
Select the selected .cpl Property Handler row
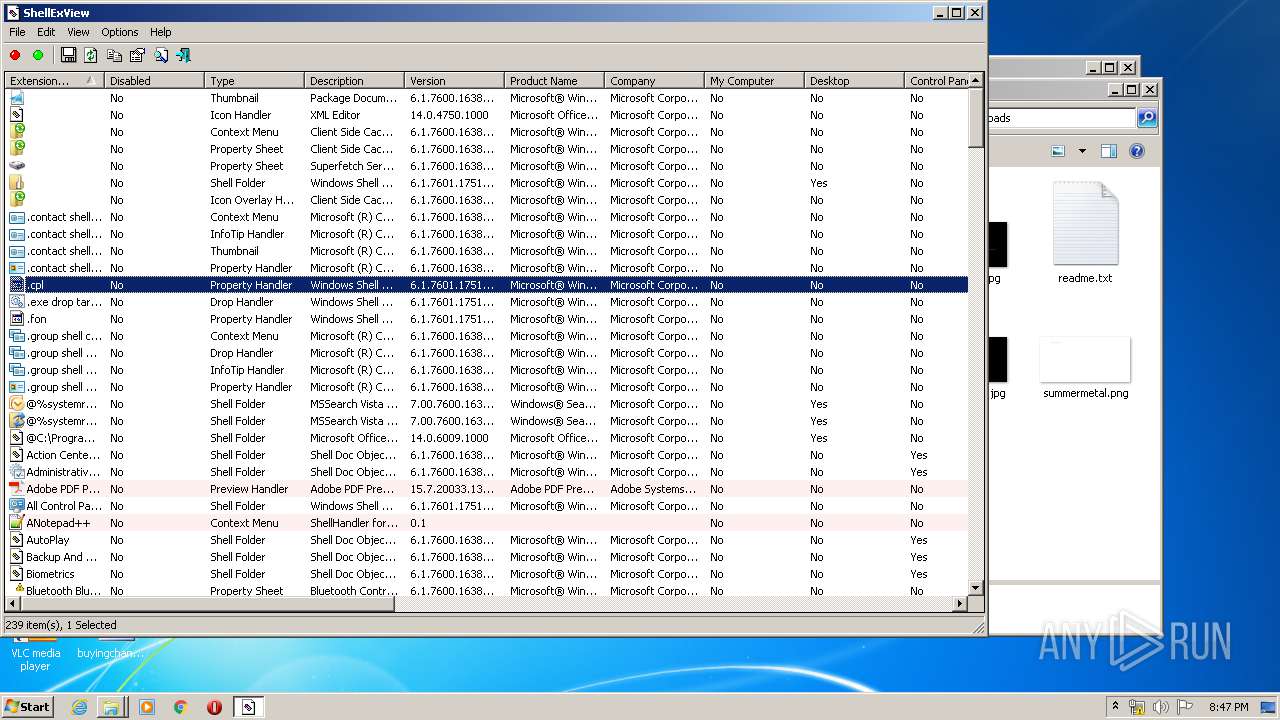coord(487,285)
